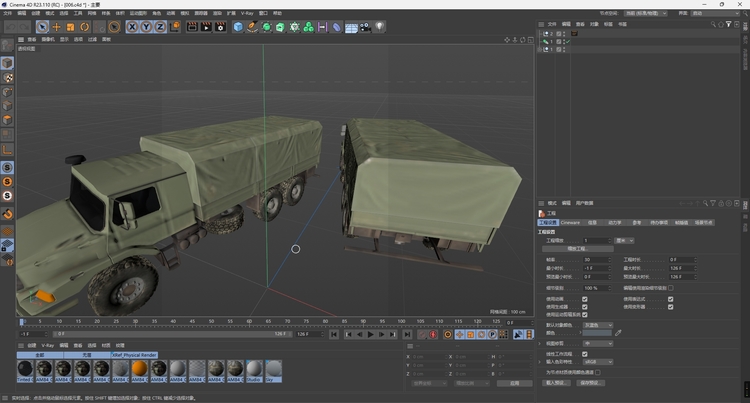This screenshot has width=750, height=403.
Task: Open the V-Ray menu in menu bar
Action: pos(247,13)
